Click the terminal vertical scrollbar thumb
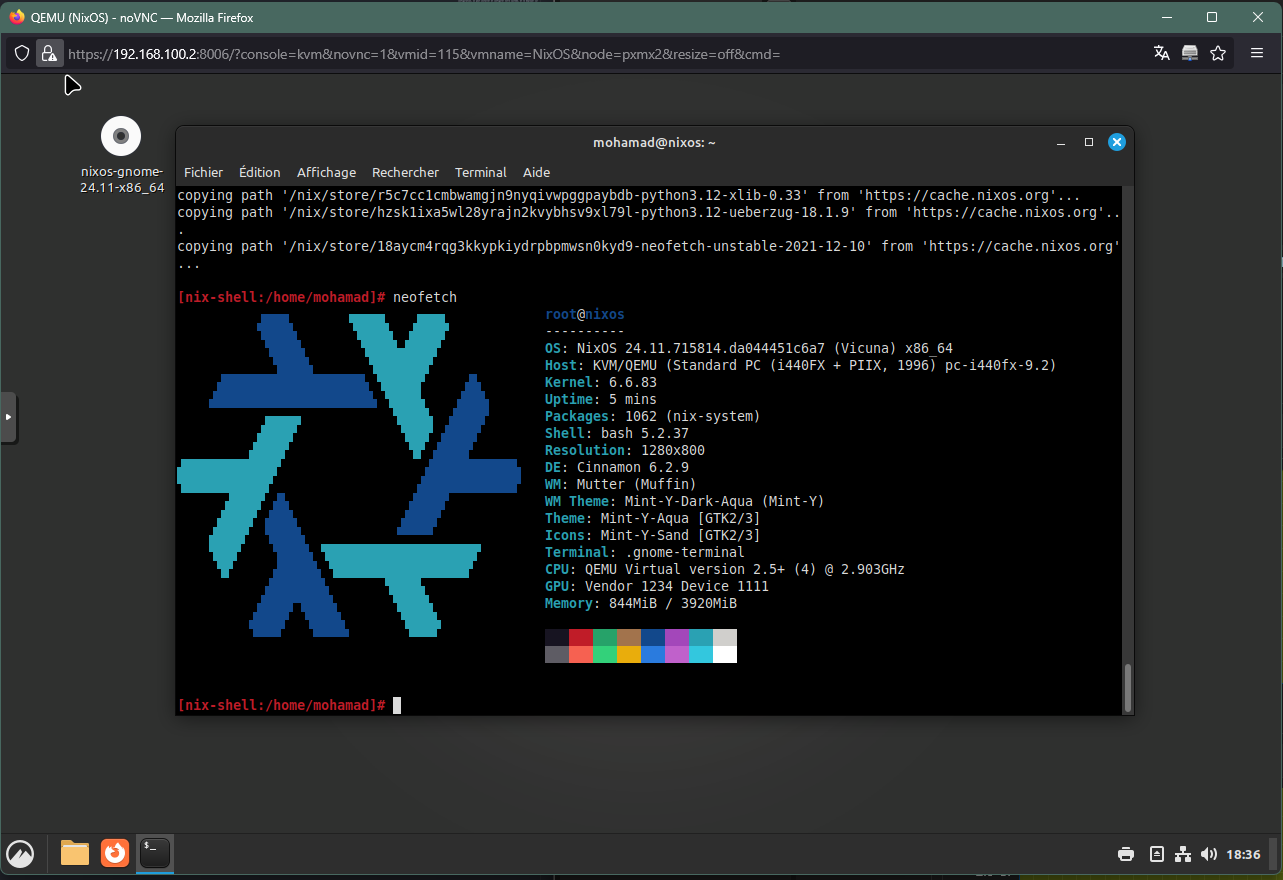This screenshot has width=1283, height=880. coord(1128,686)
